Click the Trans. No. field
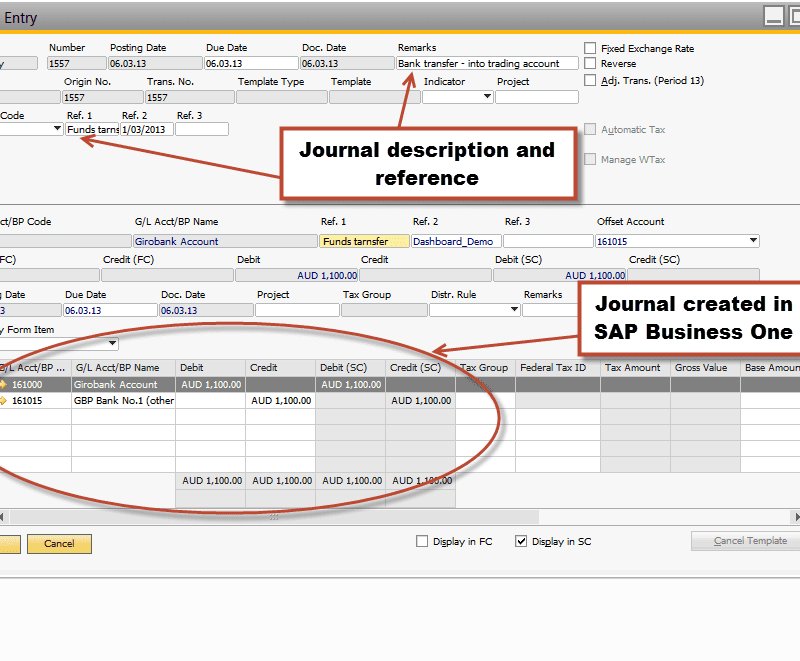Image resolution: width=800 pixels, height=661 pixels. (190, 97)
